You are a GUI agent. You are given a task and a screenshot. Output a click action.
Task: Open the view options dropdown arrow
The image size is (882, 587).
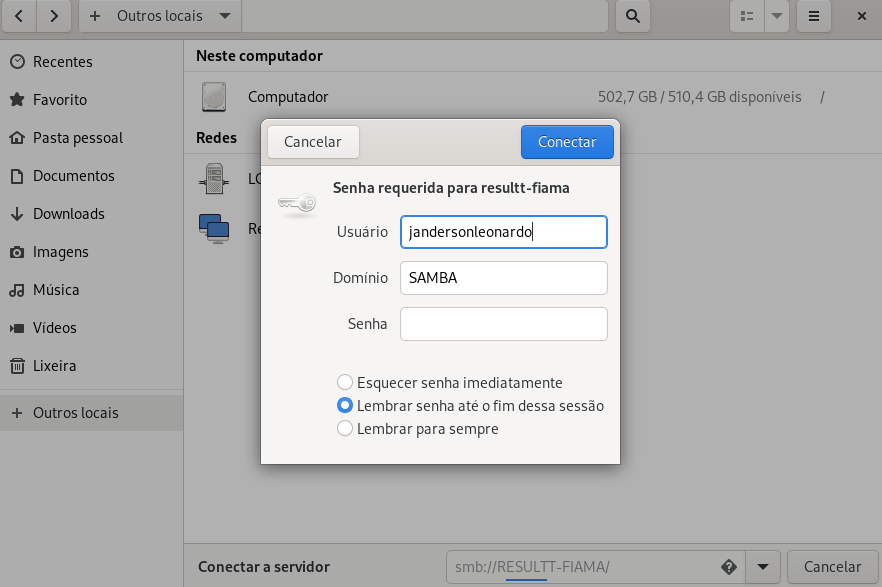tap(776, 16)
